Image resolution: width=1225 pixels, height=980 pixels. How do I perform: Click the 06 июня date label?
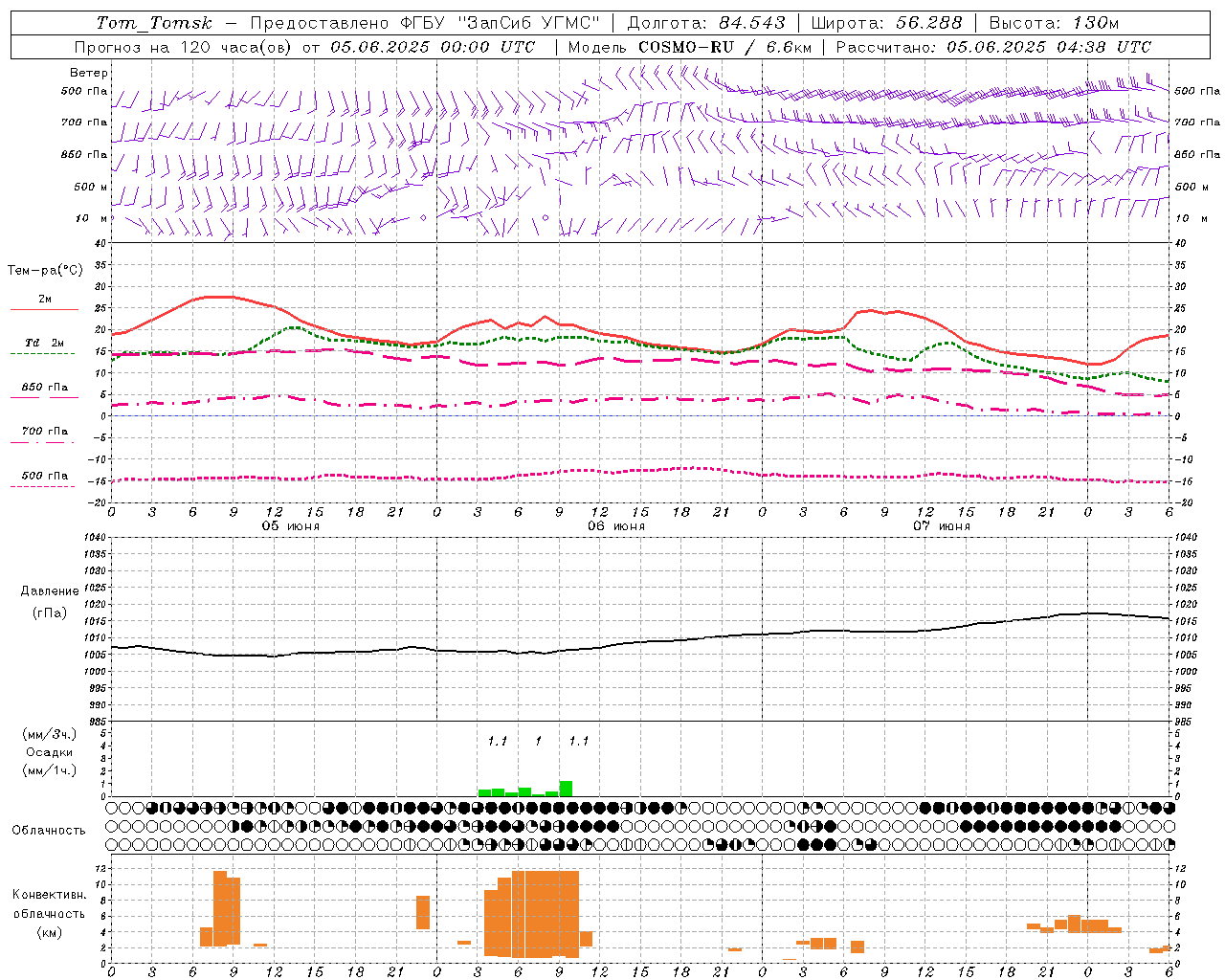(x=615, y=526)
